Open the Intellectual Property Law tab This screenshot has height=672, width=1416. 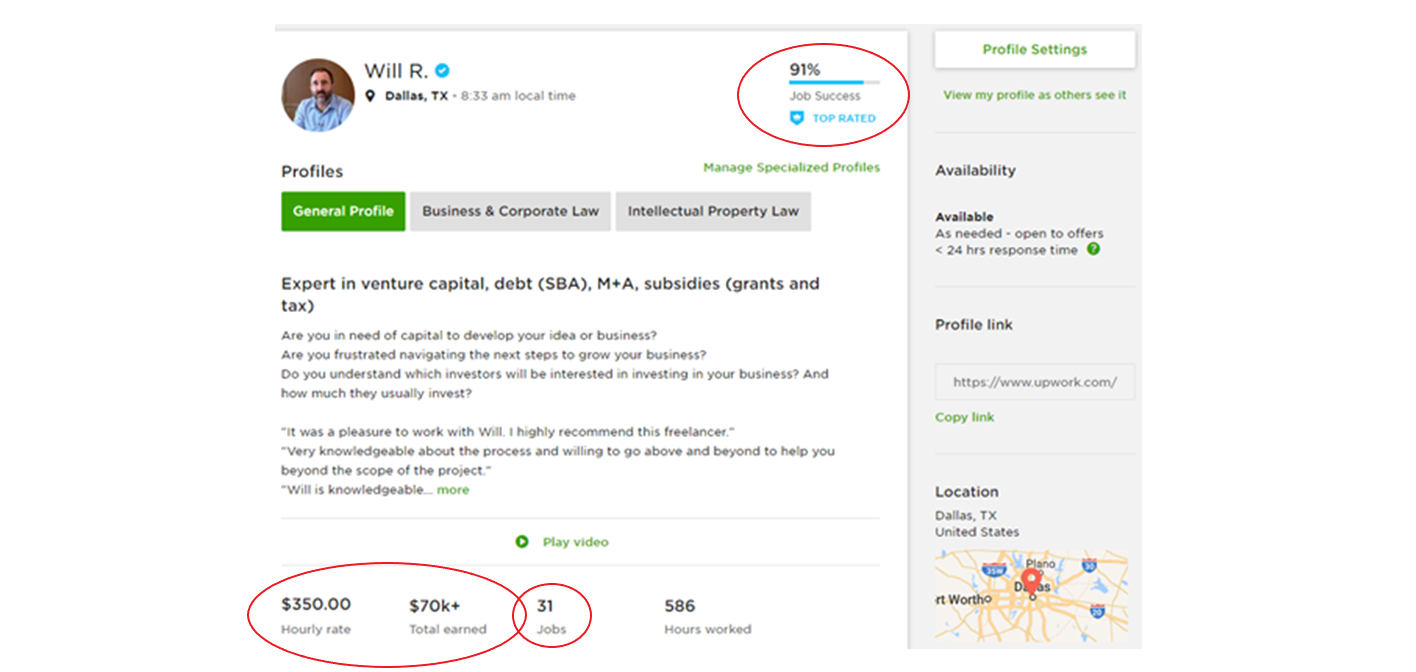(x=713, y=211)
